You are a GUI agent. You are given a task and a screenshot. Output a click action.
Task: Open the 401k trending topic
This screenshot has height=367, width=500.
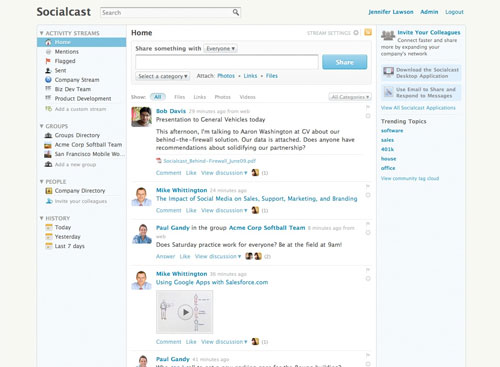(387, 149)
